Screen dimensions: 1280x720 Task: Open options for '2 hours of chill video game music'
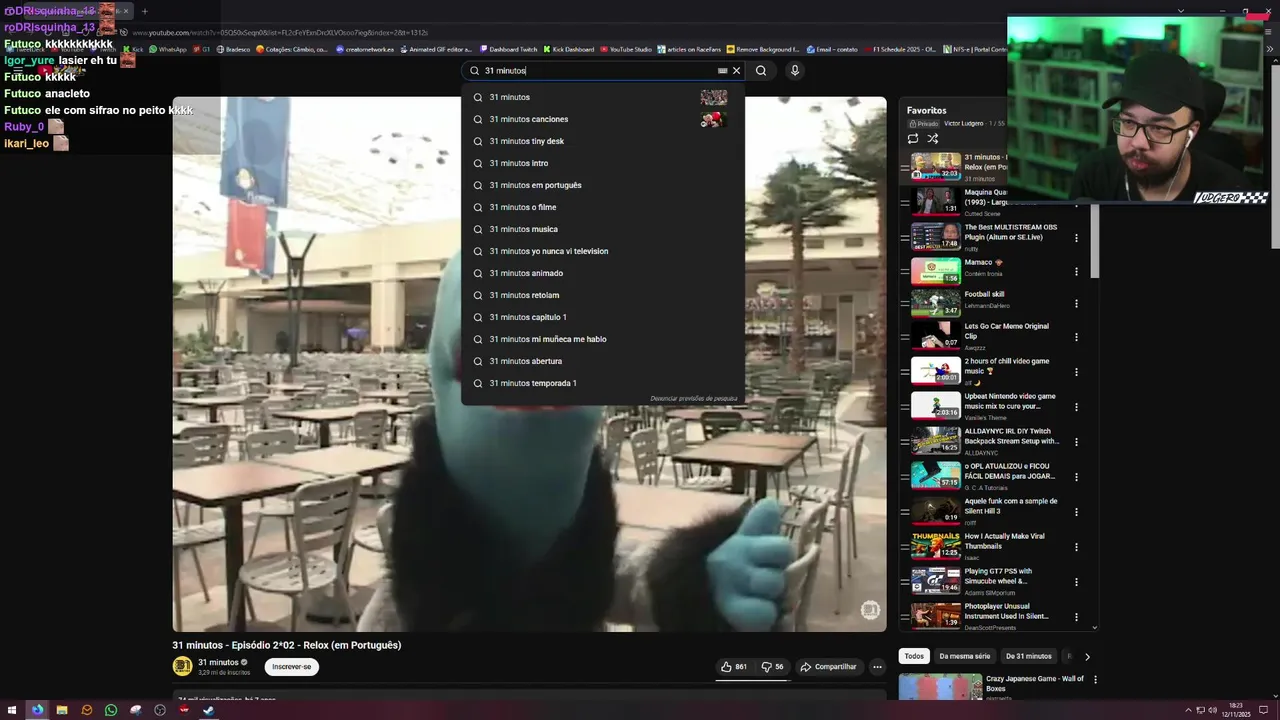click(x=1076, y=372)
